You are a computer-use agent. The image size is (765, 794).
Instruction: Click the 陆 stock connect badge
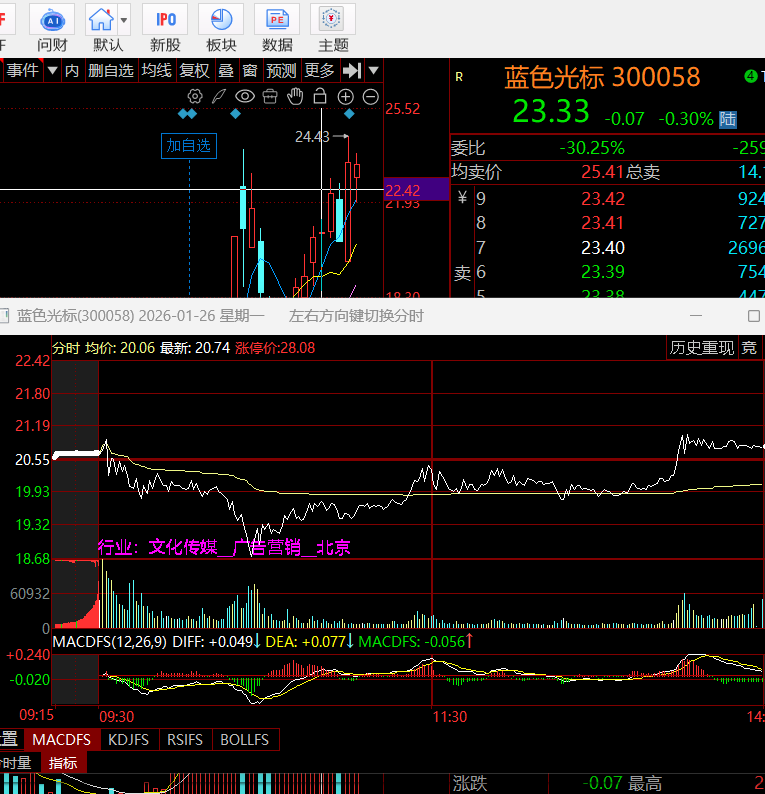point(728,120)
